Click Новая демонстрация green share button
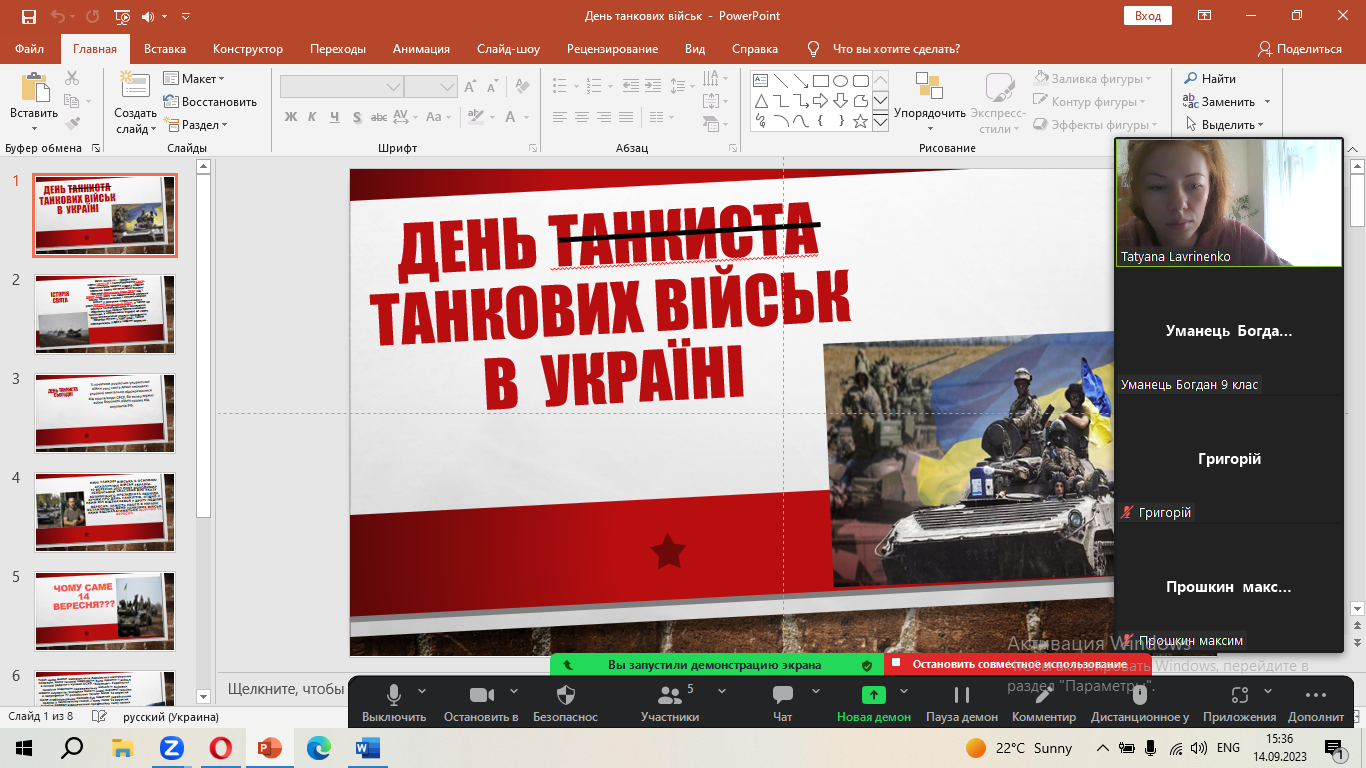 [874, 702]
